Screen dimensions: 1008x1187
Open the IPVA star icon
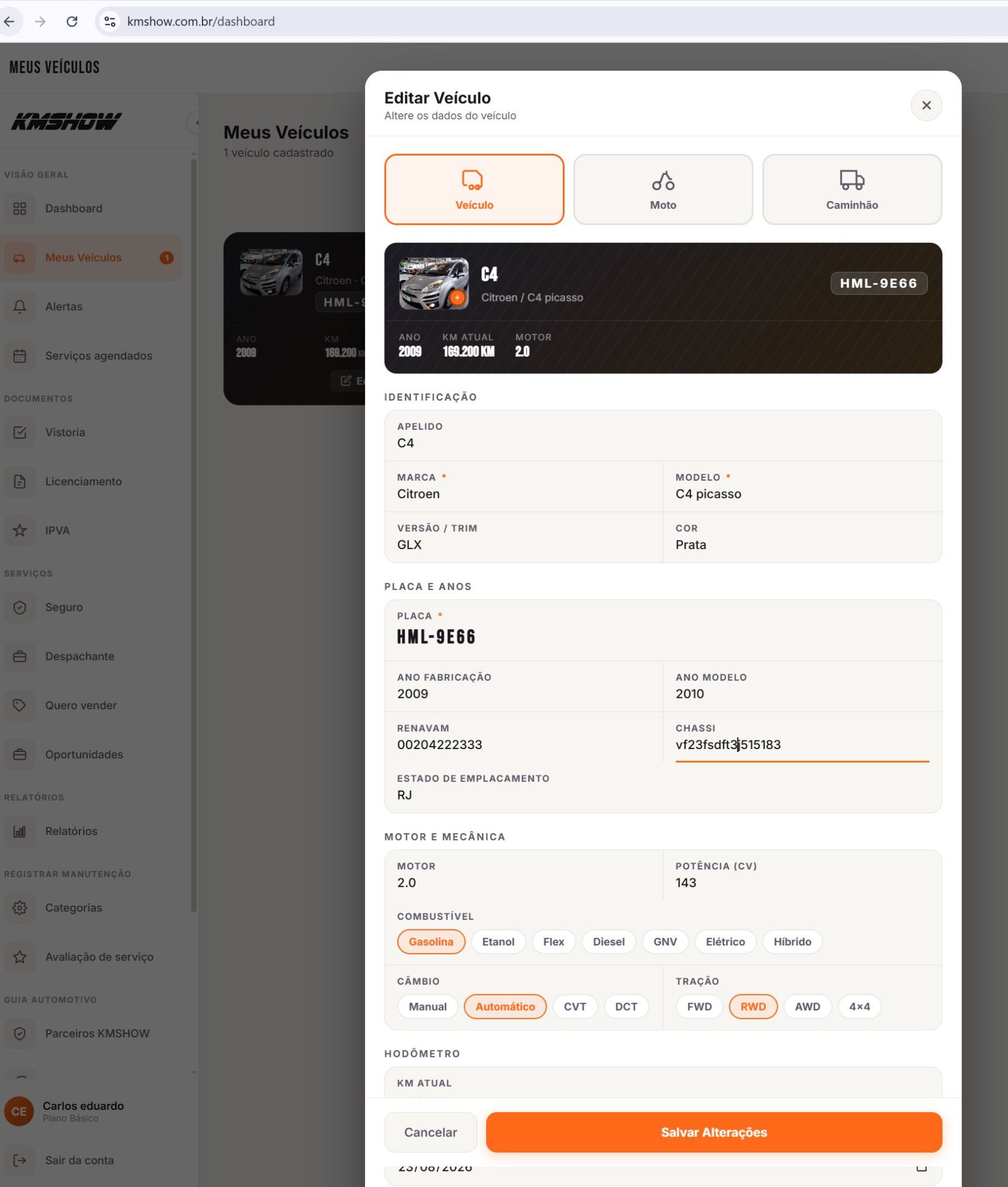pyautogui.click(x=20, y=531)
